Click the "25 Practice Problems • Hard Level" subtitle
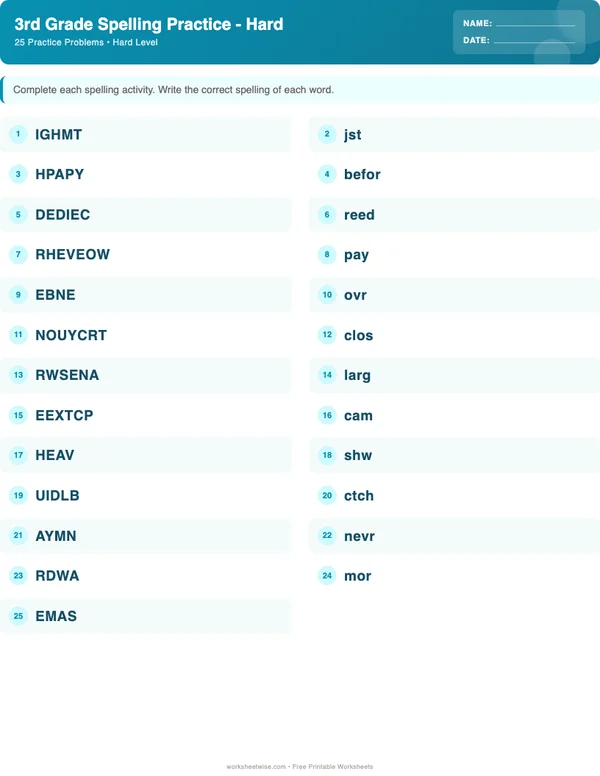This screenshot has width=600, height=776. [86, 43]
